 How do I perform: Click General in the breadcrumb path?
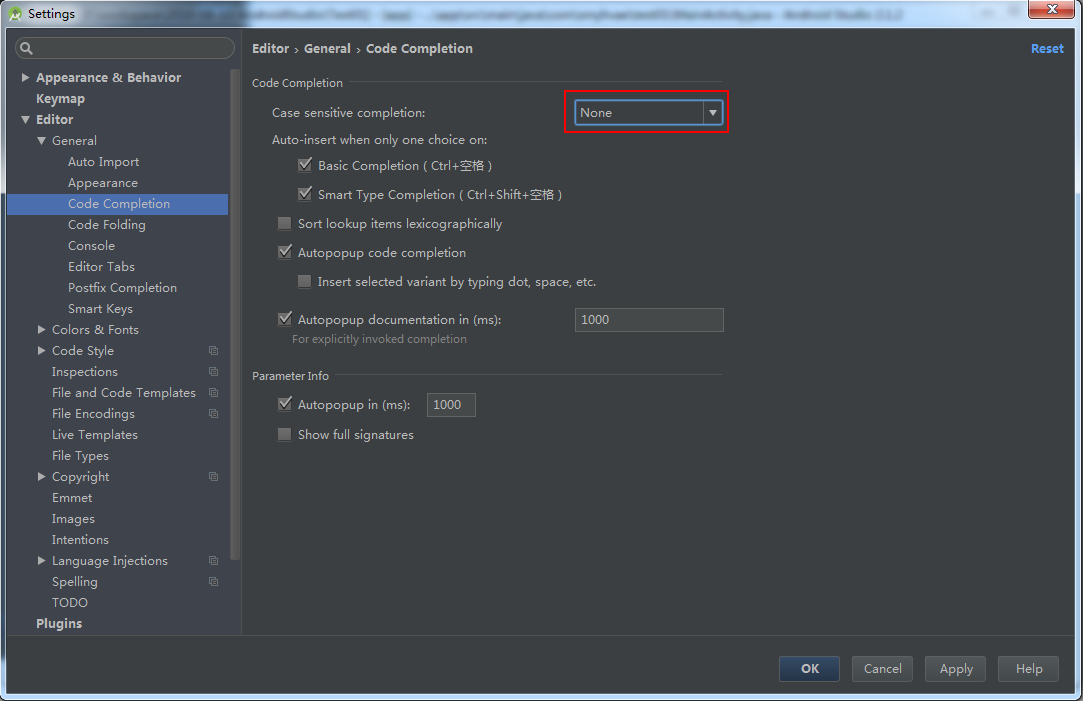click(x=327, y=48)
